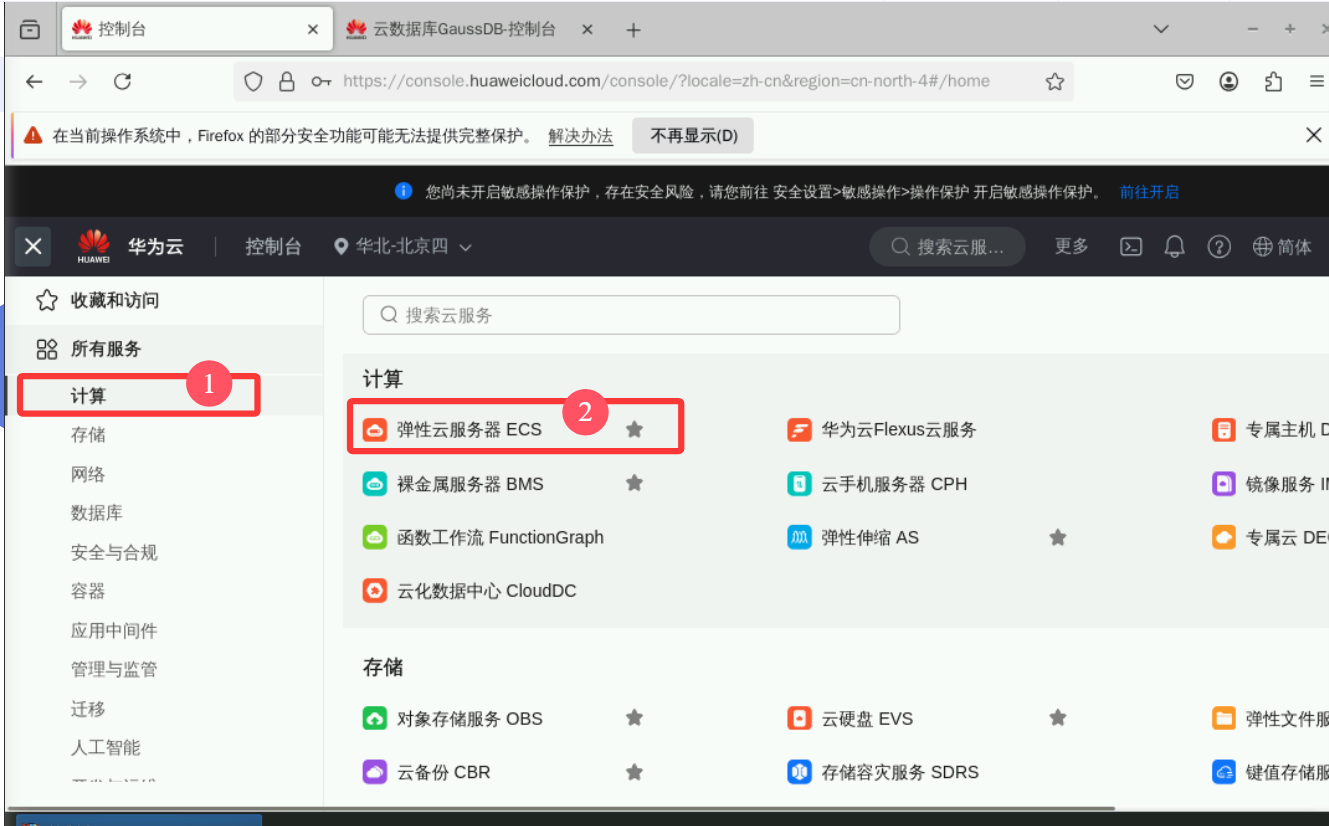Open the 弹性云服务器 ECS service icon
1329x826 pixels.
pyautogui.click(x=374, y=430)
